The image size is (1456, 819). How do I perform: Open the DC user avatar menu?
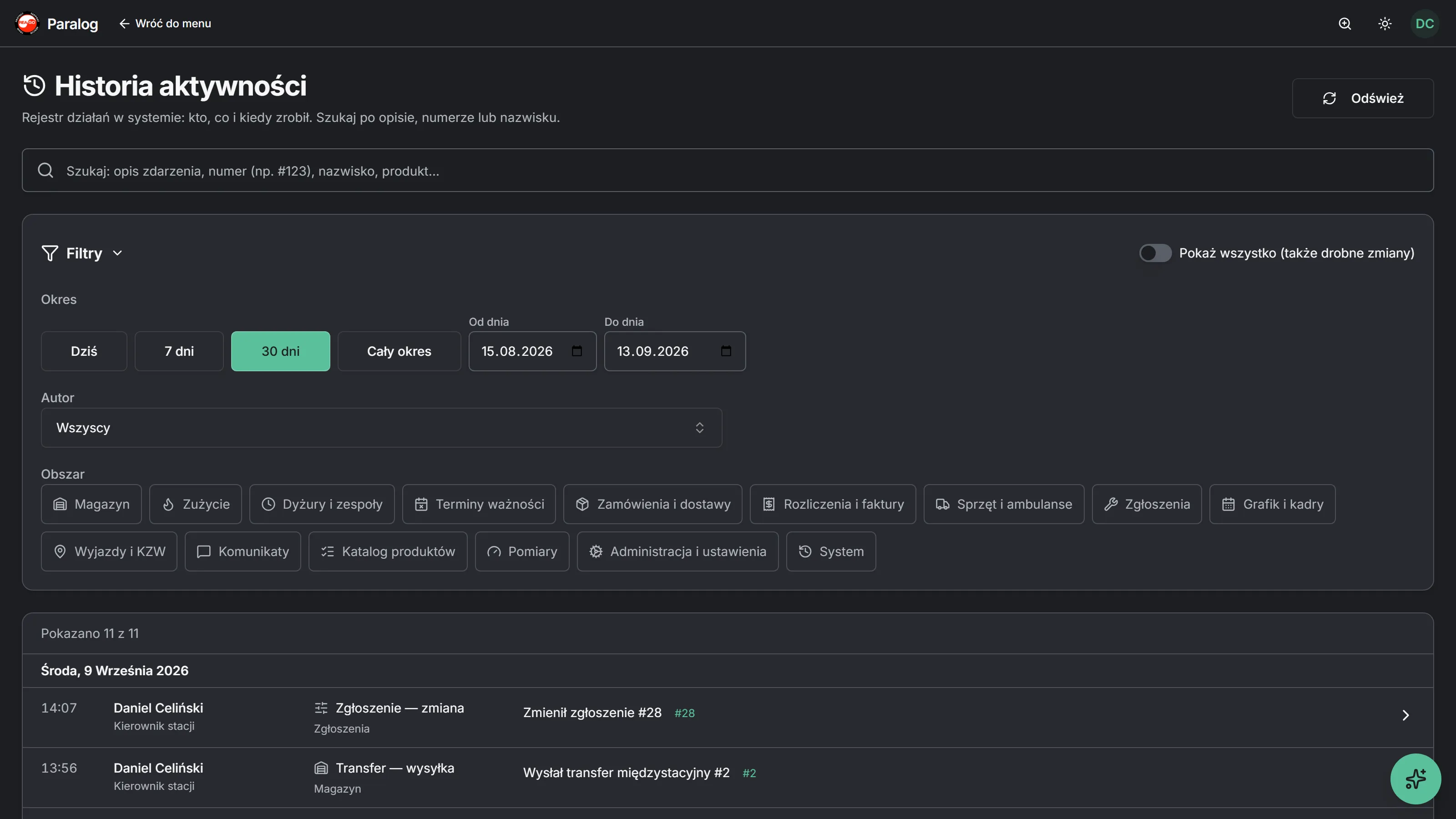1424,24
